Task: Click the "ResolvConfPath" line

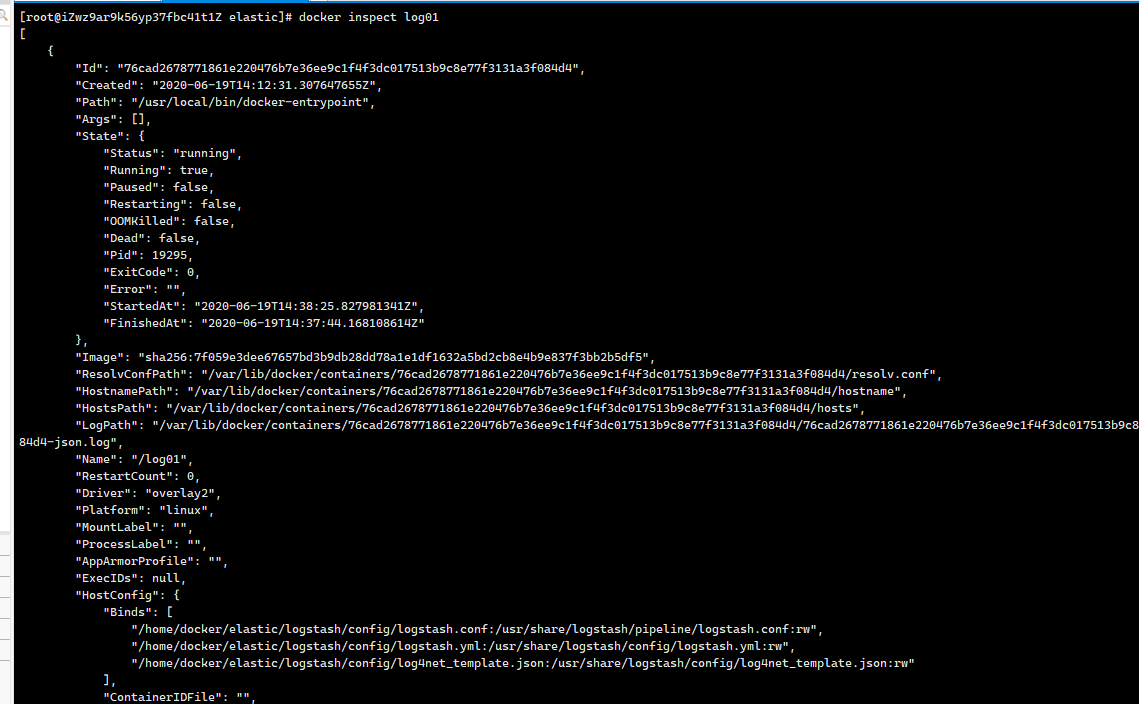Action: pyautogui.click(x=508, y=374)
